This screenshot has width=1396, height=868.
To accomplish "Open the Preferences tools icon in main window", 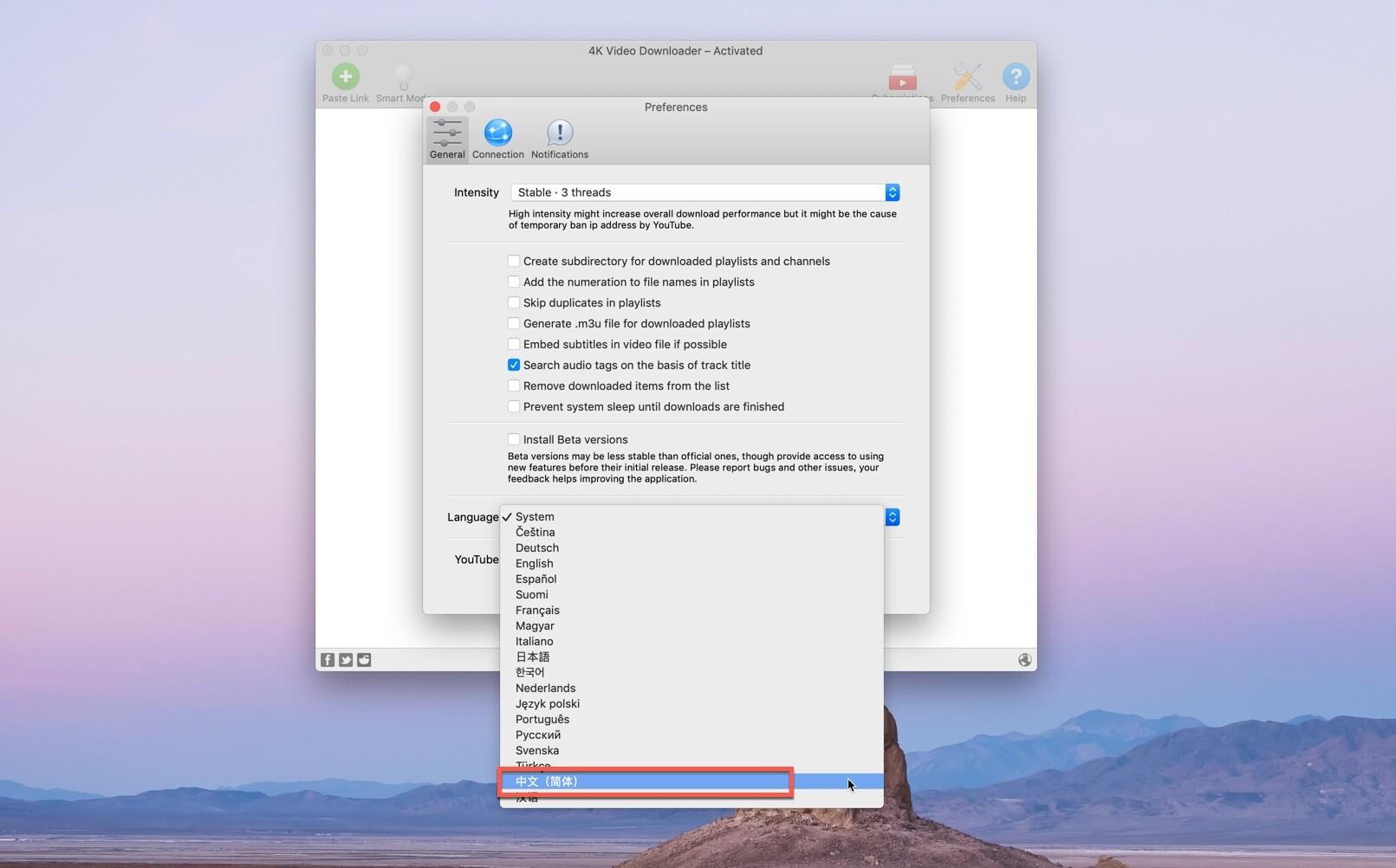I will click(x=967, y=77).
